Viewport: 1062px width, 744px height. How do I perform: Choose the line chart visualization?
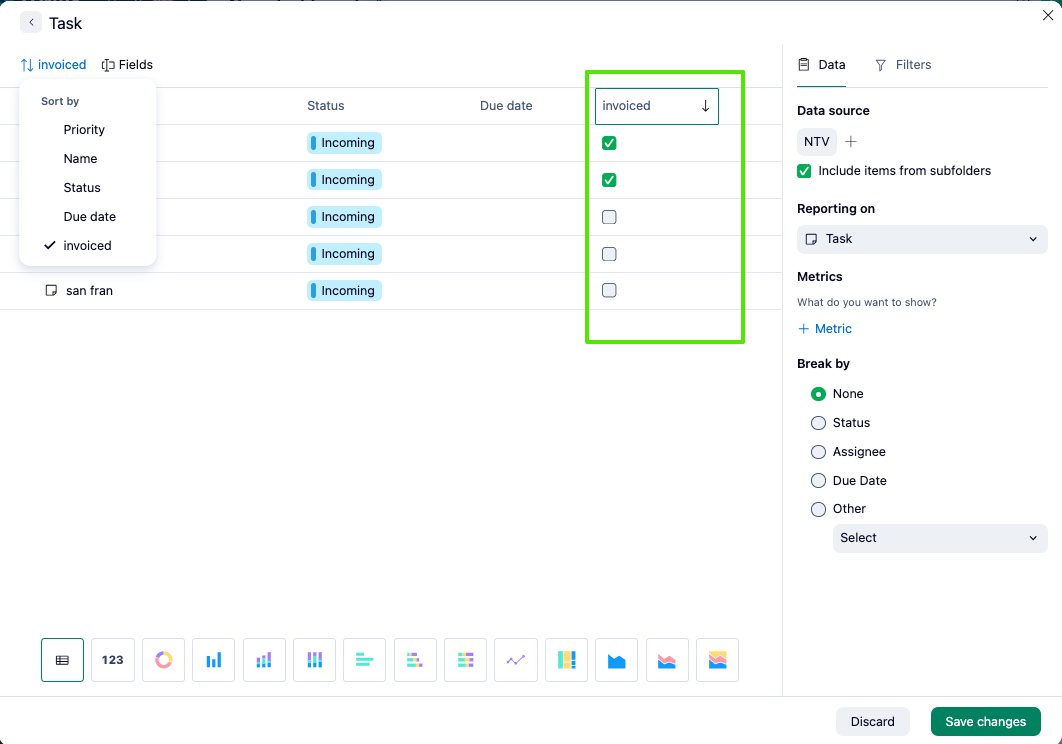[515, 660]
